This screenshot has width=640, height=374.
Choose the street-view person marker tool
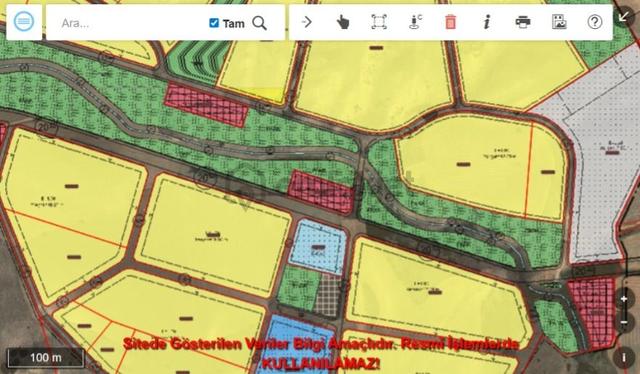pos(415,22)
